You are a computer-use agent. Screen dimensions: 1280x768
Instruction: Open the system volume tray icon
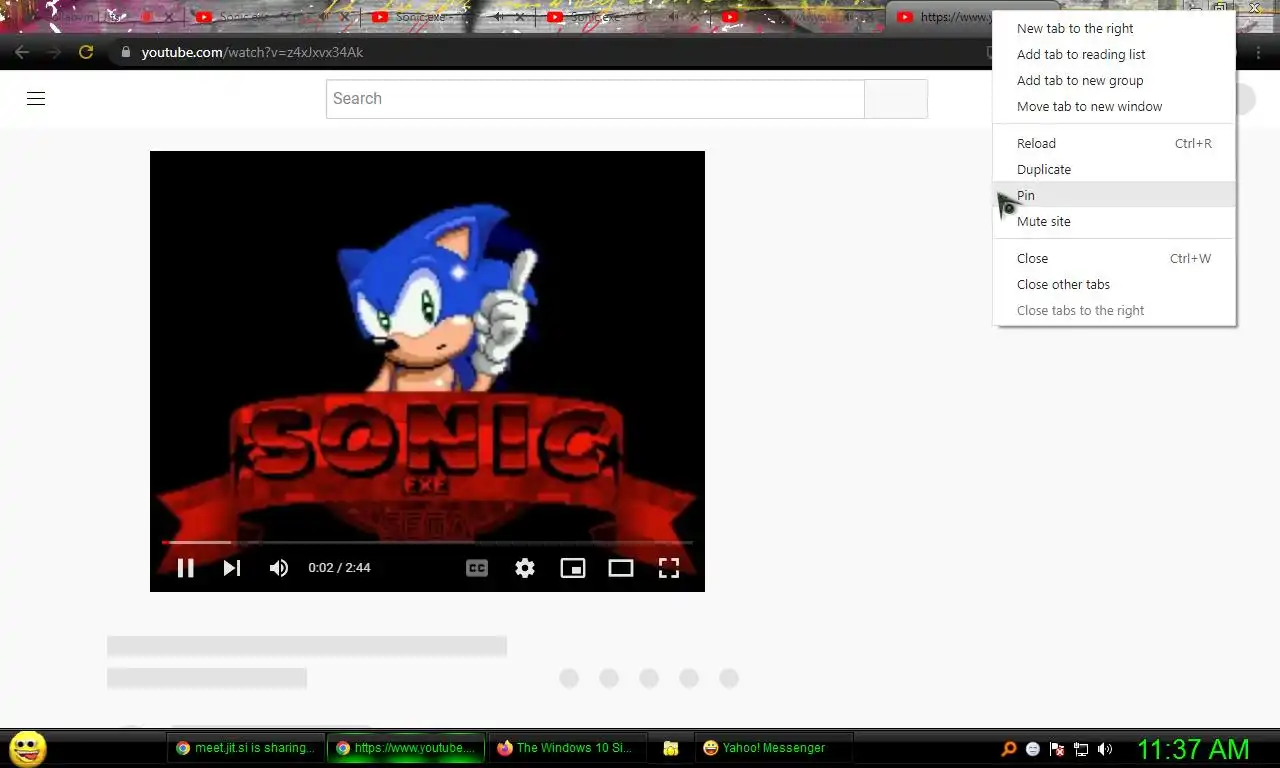[x=1105, y=749]
